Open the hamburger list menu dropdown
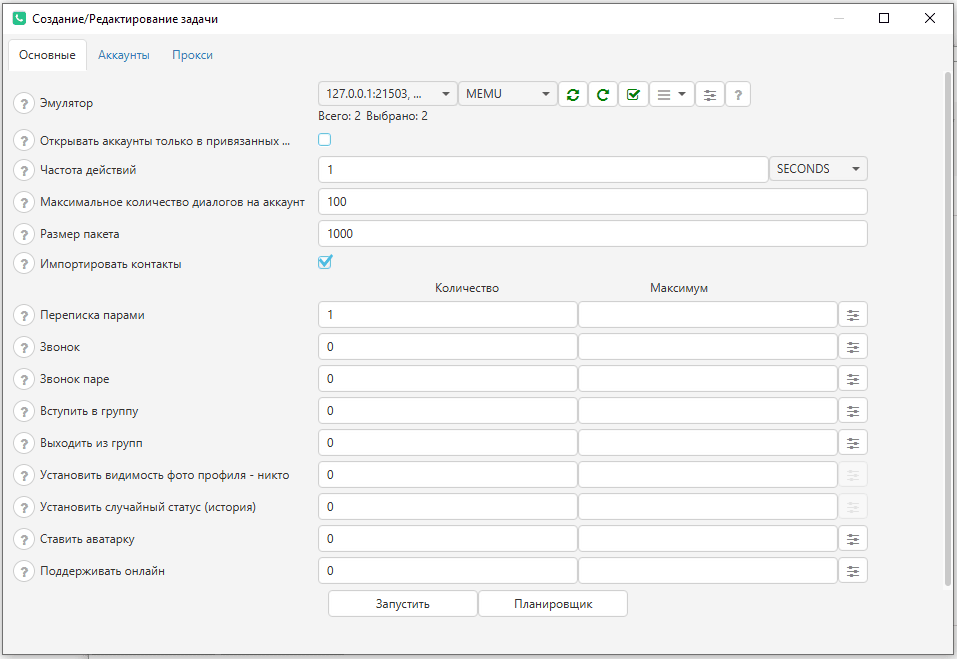957x659 pixels. point(671,95)
